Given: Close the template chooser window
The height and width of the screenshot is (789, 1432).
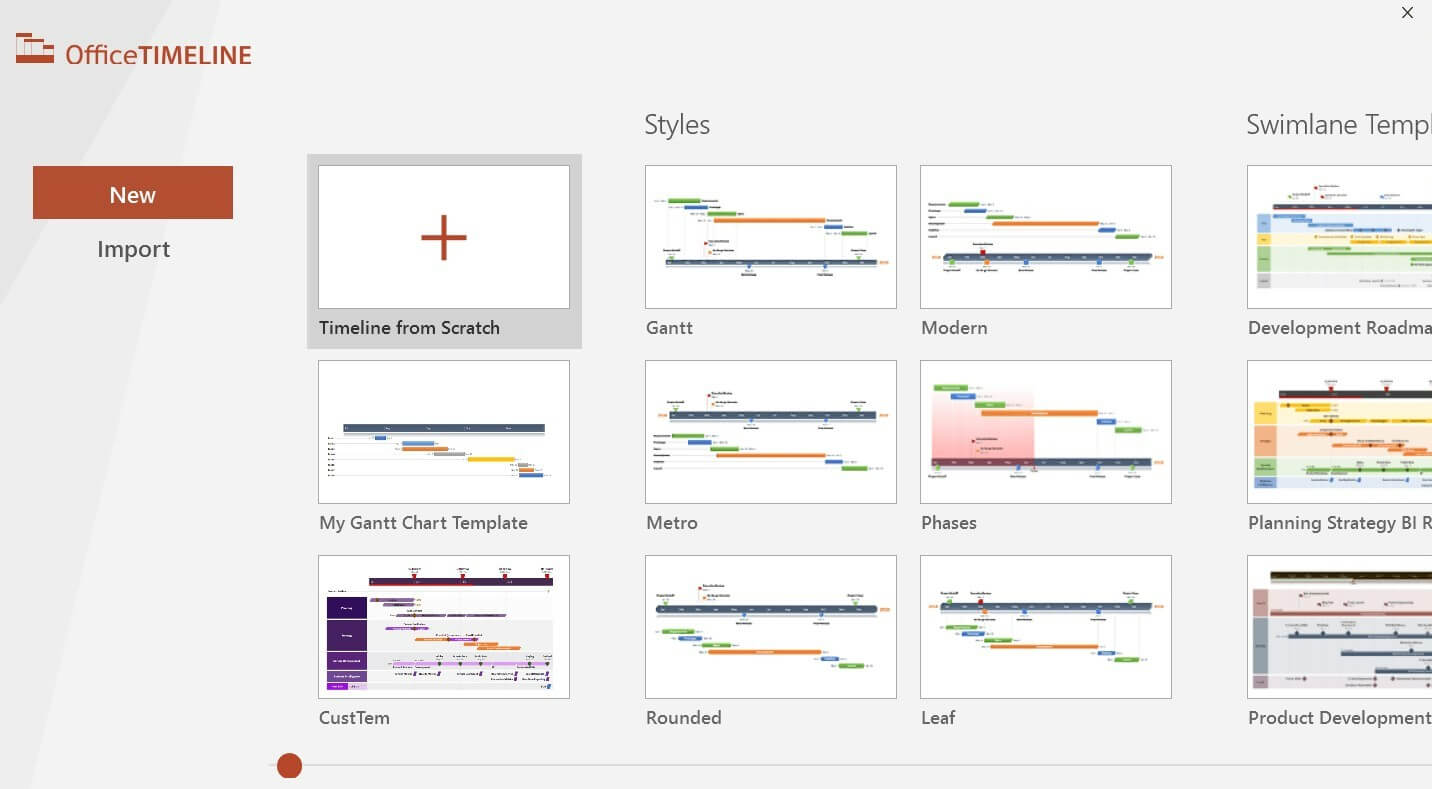Looking at the screenshot, I should pos(1407,13).
